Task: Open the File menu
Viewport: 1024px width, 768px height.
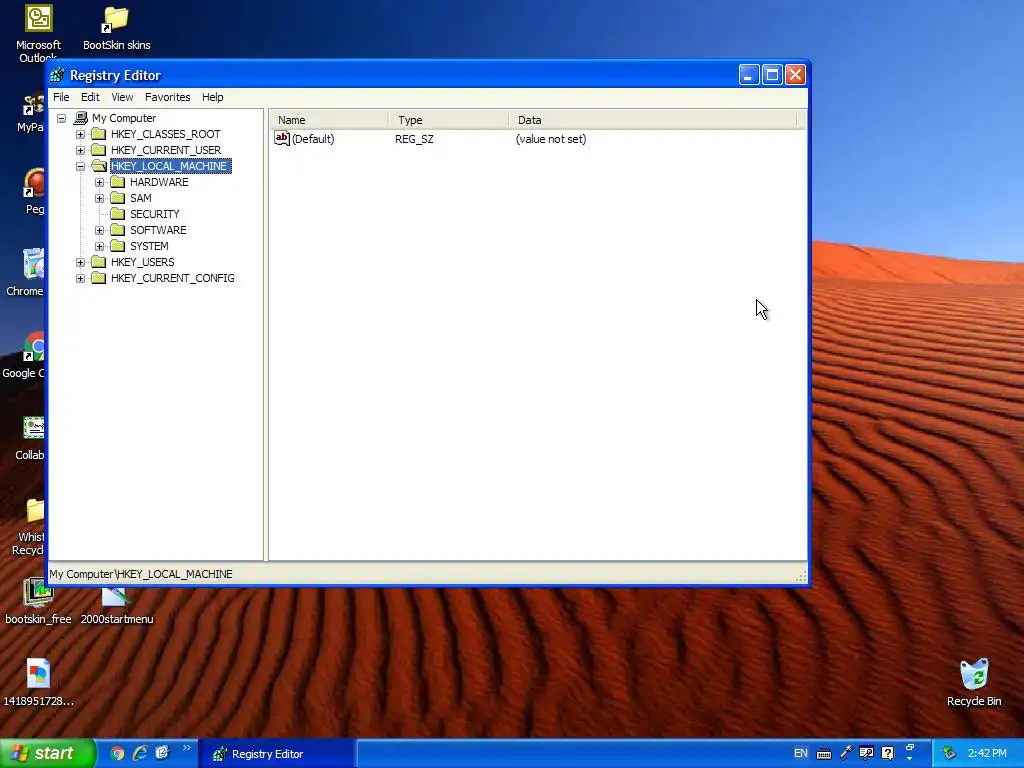Action: point(61,97)
